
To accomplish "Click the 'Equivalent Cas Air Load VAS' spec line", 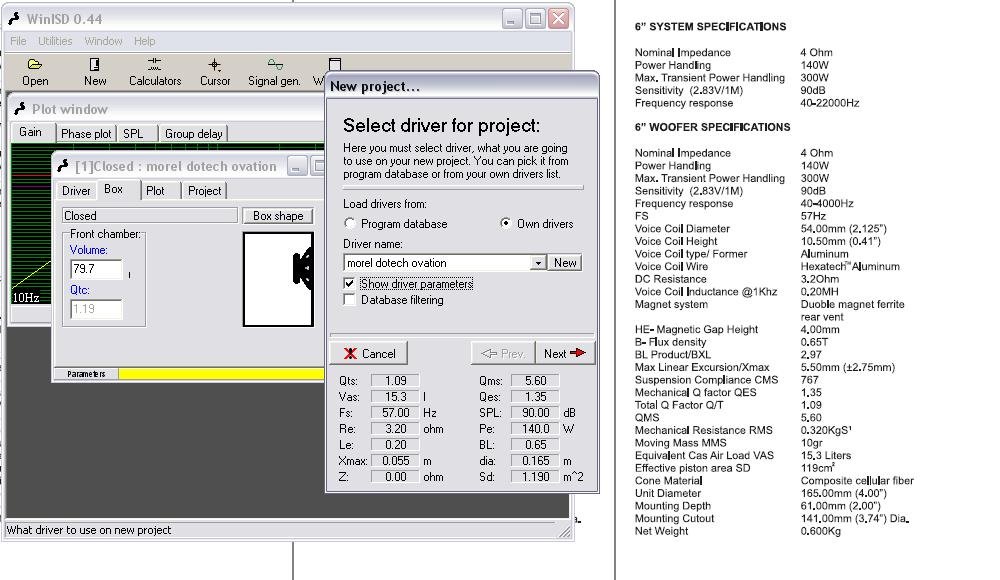I will 704,456.
